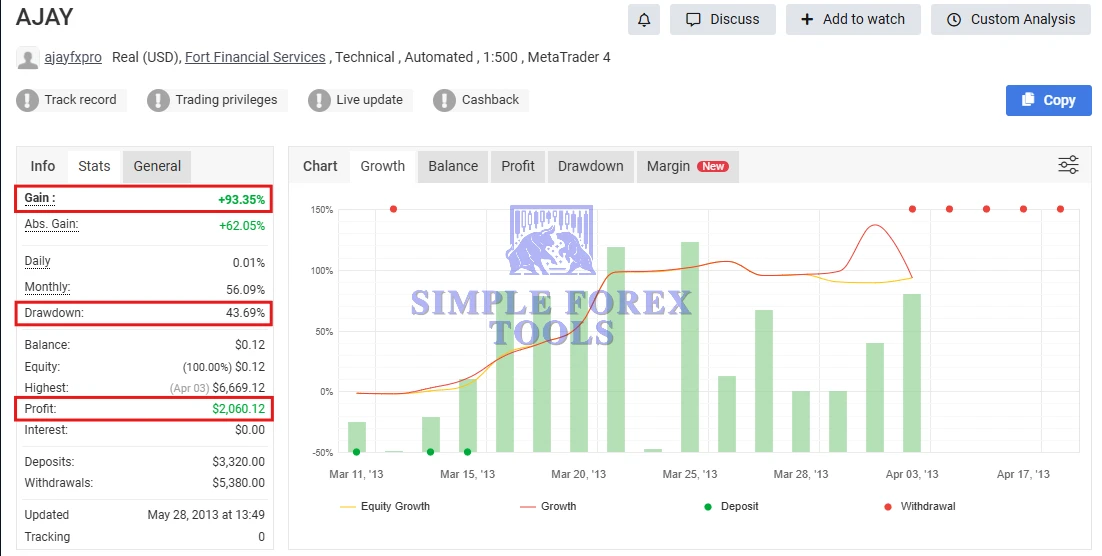
Task: Add this system to watch list
Action: 853,20
